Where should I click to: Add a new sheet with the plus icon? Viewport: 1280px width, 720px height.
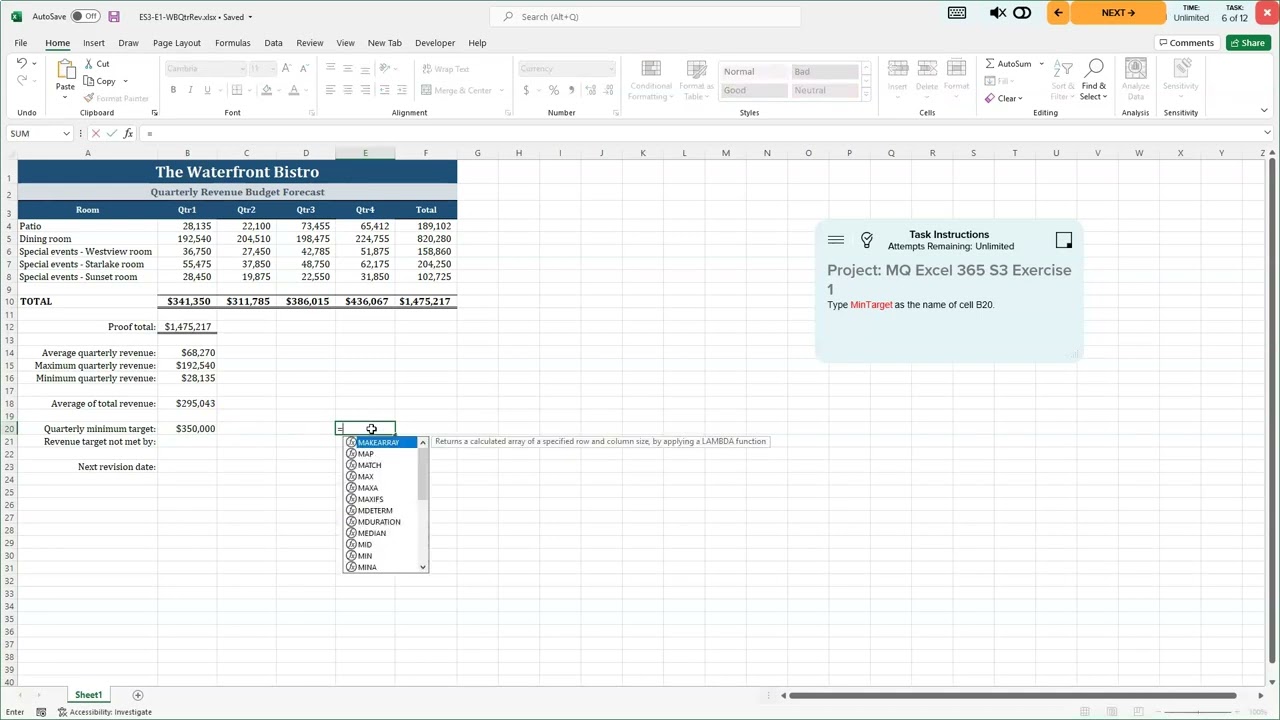(x=138, y=695)
